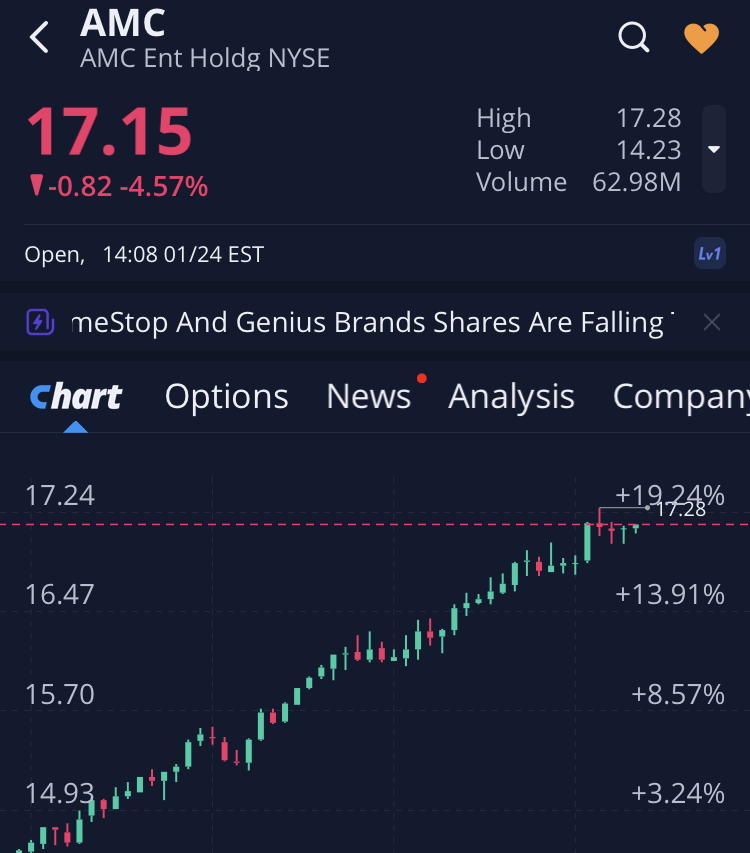Image resolution: width=750 pixels, height=853 pixels.
Task: Click the 17.28 high marker on chart
Action: click(x=681, y=509)
